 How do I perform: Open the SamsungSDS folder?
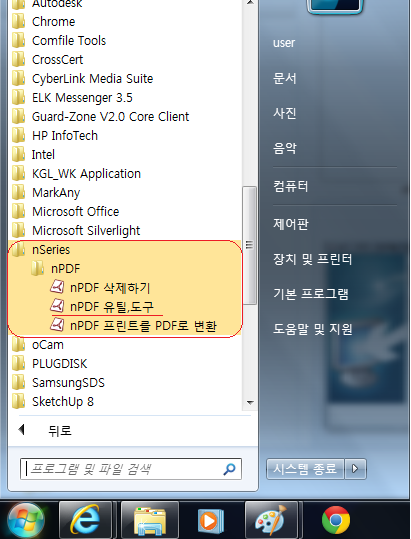(68, 383)
